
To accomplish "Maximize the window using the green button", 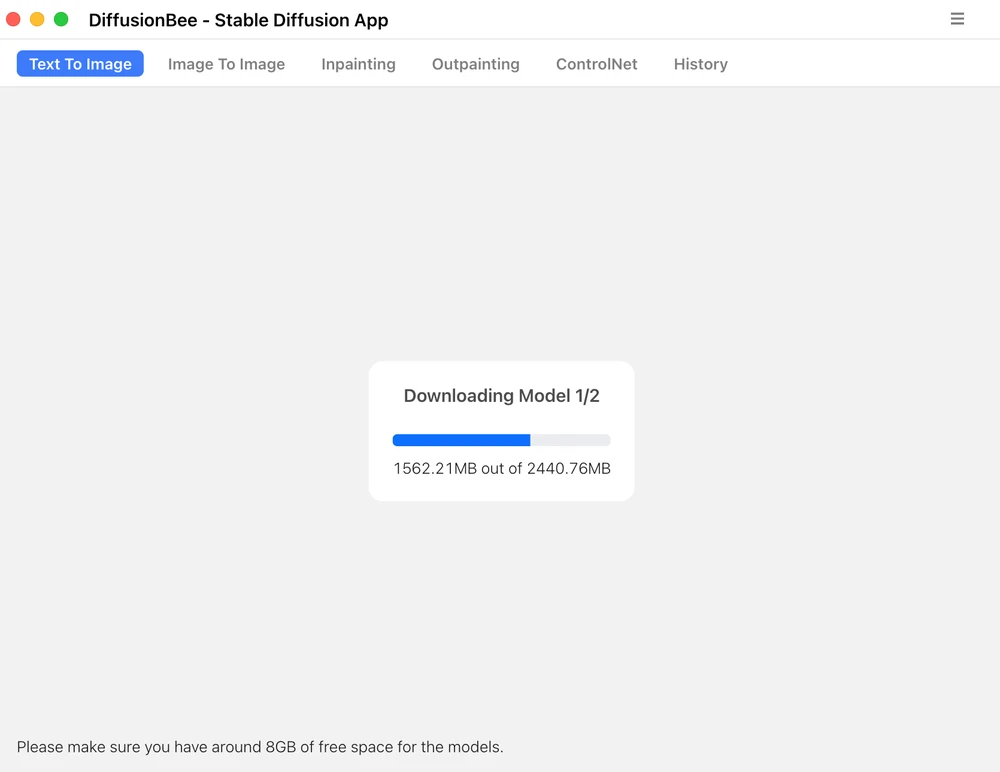I will (x=61, y=20).
